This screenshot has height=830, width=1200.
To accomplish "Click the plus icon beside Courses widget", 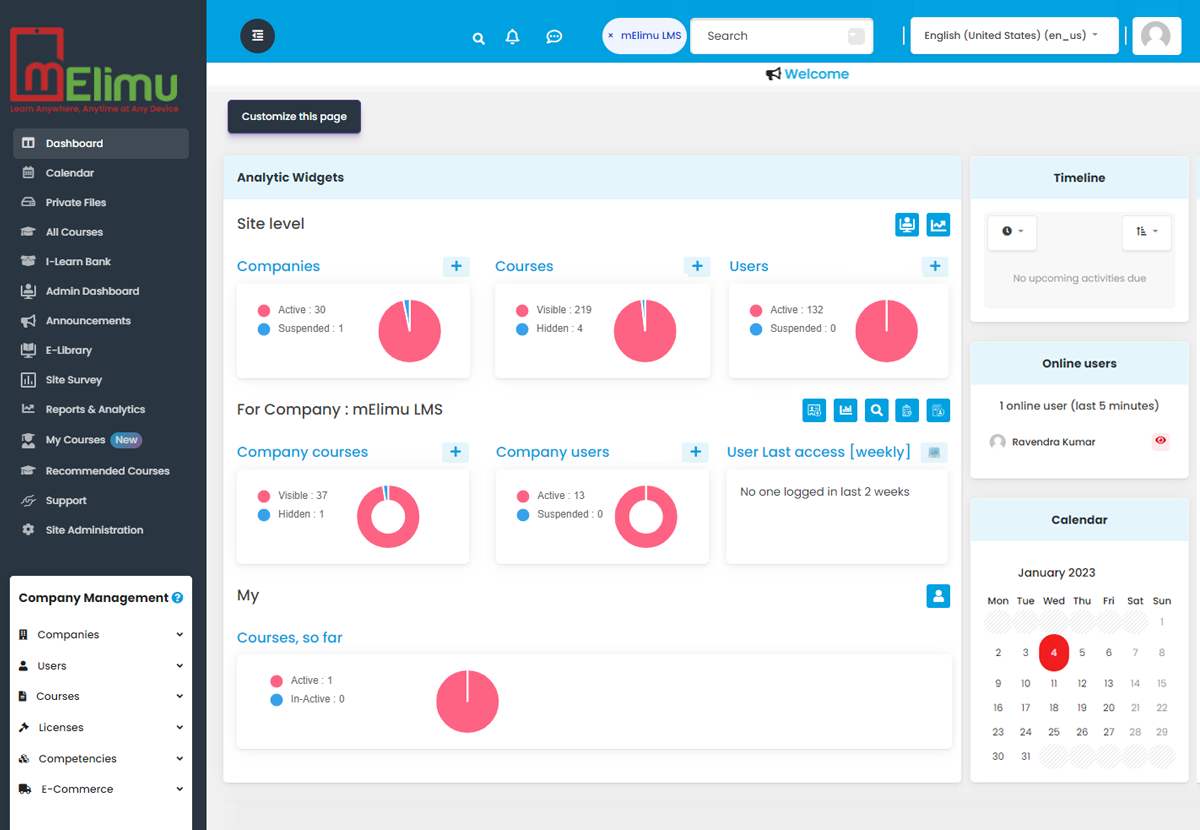I will [x=697, y=266].
